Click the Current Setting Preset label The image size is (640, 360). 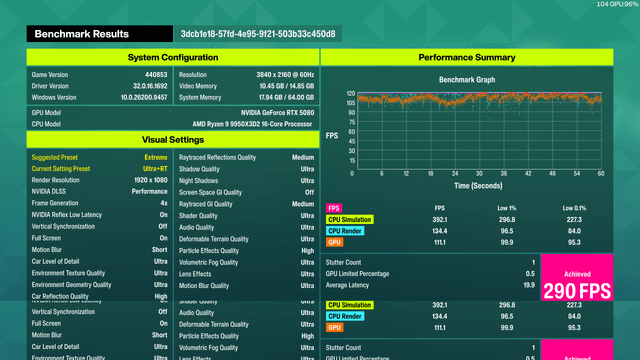click(60, 169)
